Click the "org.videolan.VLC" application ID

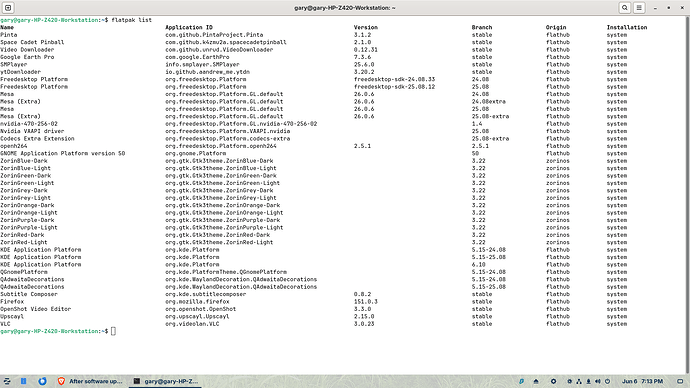click(x=192, y=324)
